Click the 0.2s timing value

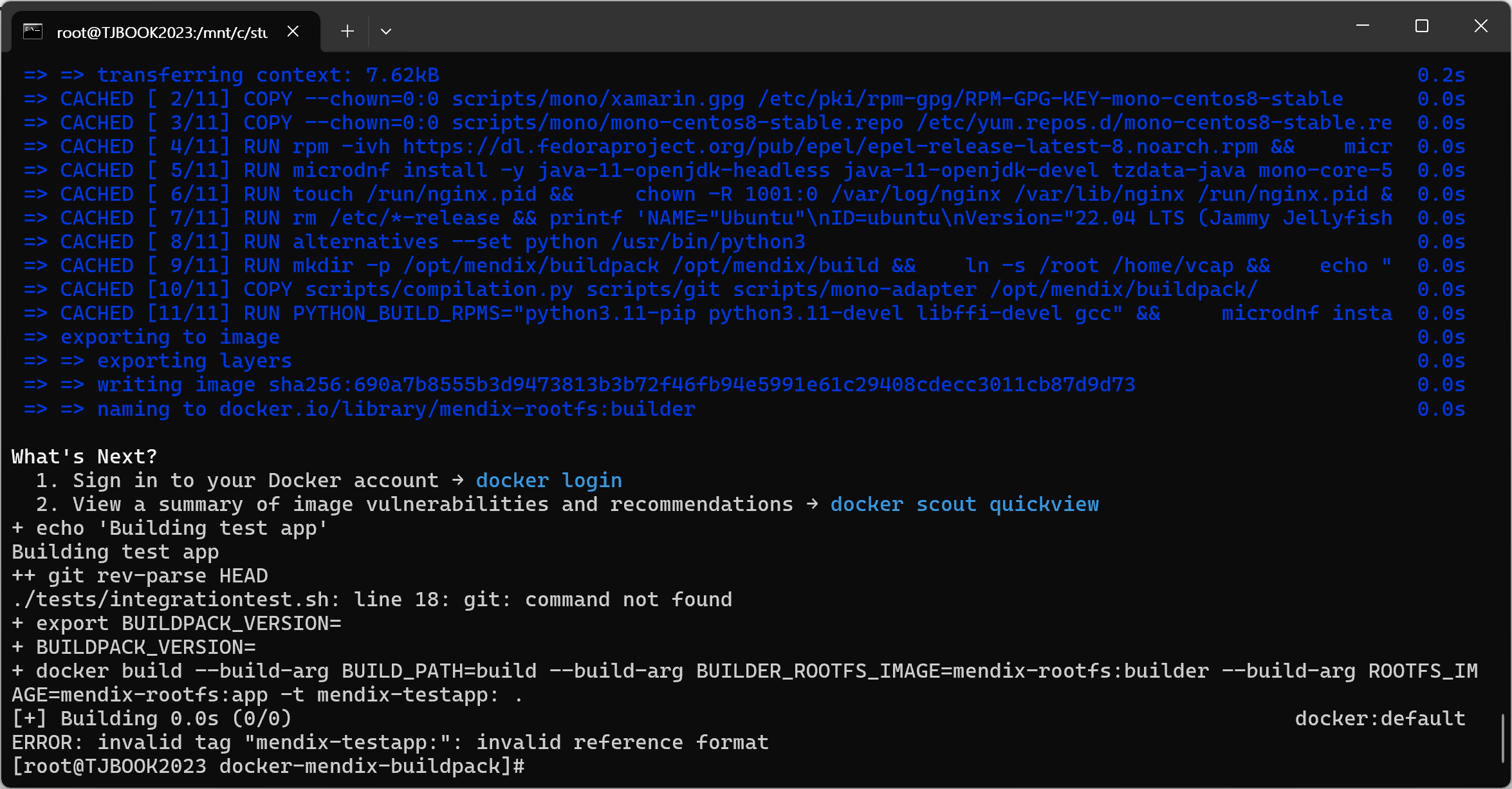[x=1441, y=75]
